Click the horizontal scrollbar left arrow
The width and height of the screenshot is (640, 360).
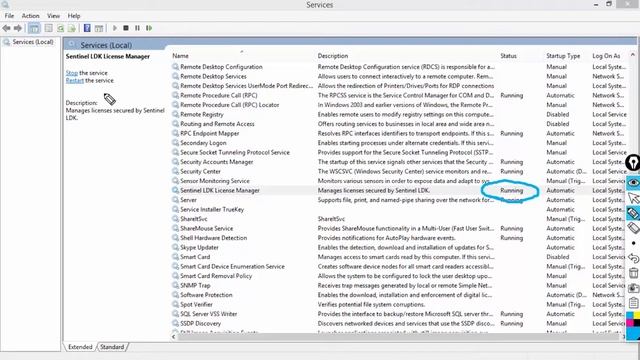174,337
